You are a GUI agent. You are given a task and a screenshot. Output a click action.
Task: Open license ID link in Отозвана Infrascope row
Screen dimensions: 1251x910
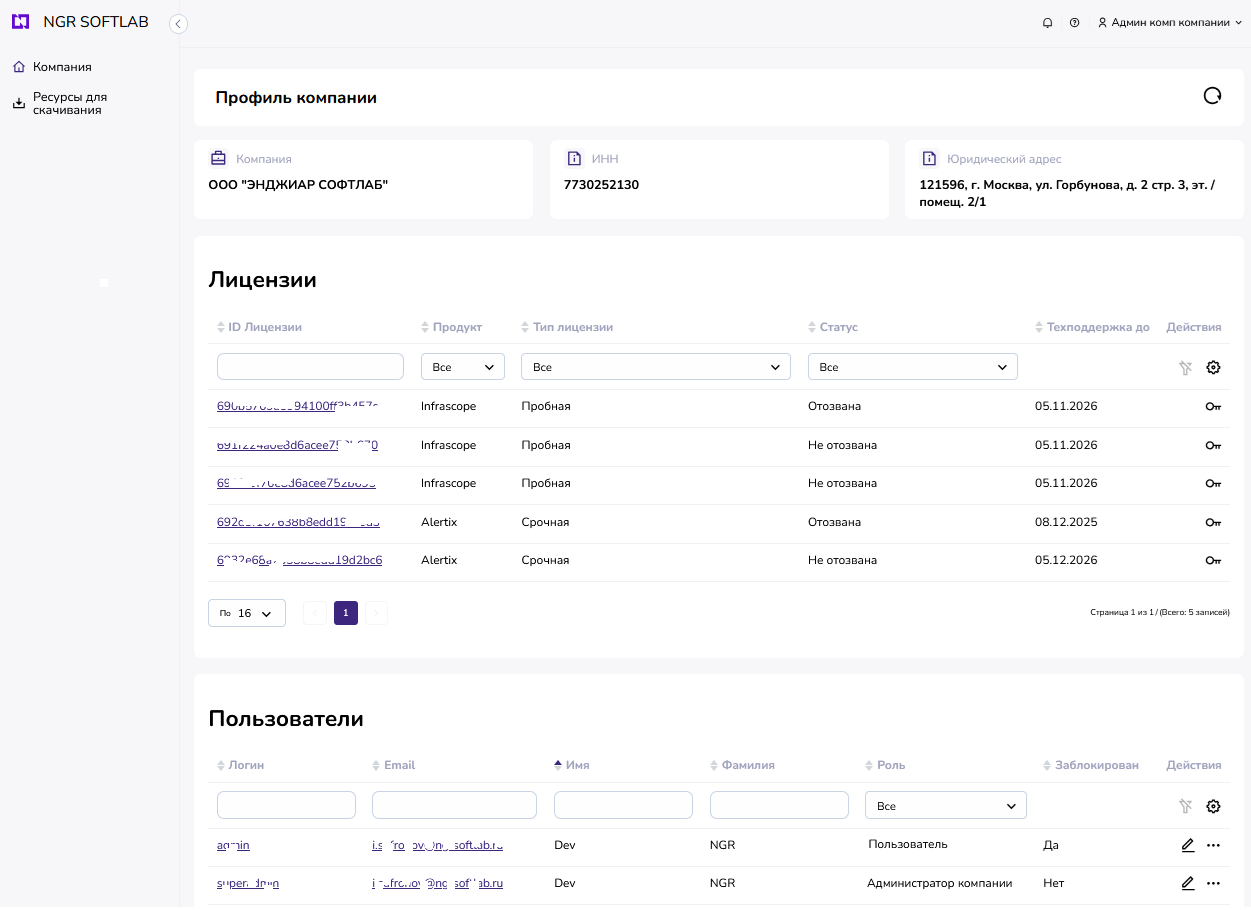298,406
